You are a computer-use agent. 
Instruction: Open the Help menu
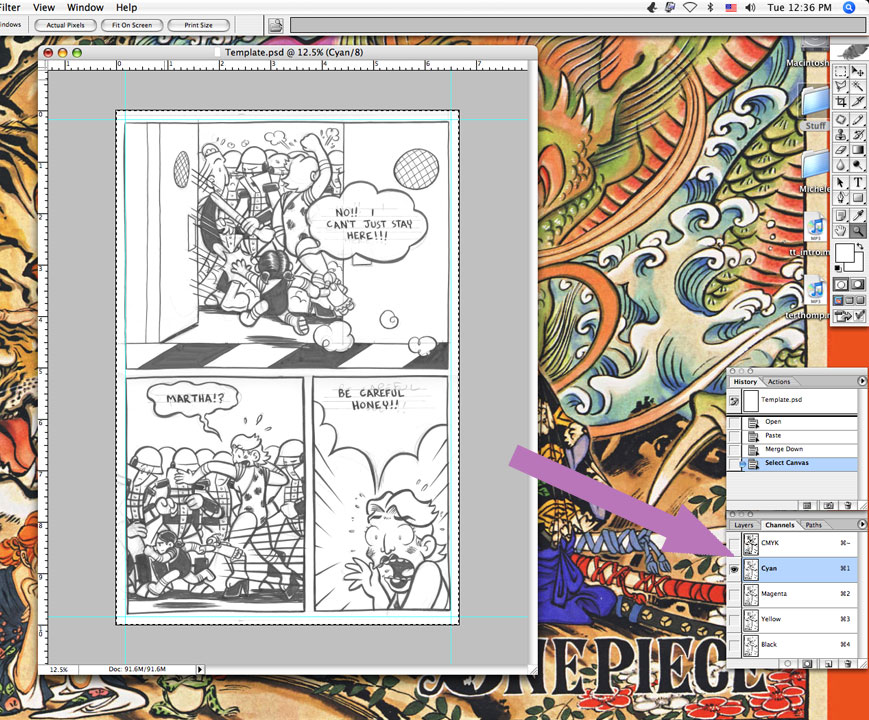[x=126, y=7]
